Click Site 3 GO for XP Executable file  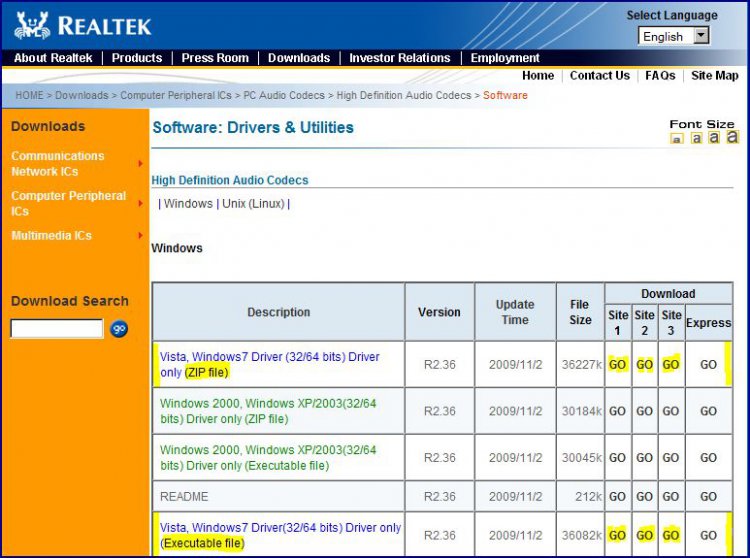[671, 458]
